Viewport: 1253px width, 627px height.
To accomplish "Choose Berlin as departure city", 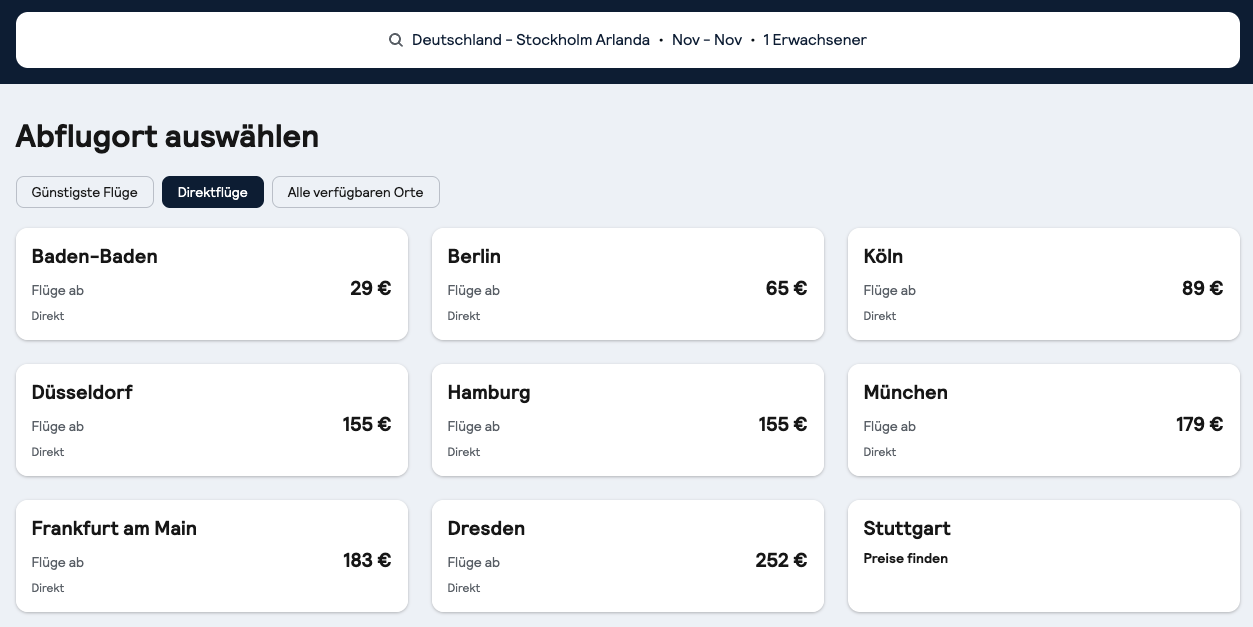I will pos(627,284).
